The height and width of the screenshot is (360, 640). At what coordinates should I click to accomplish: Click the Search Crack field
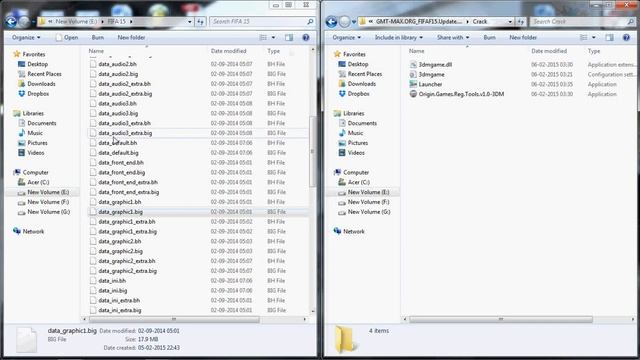click(583, 22)
